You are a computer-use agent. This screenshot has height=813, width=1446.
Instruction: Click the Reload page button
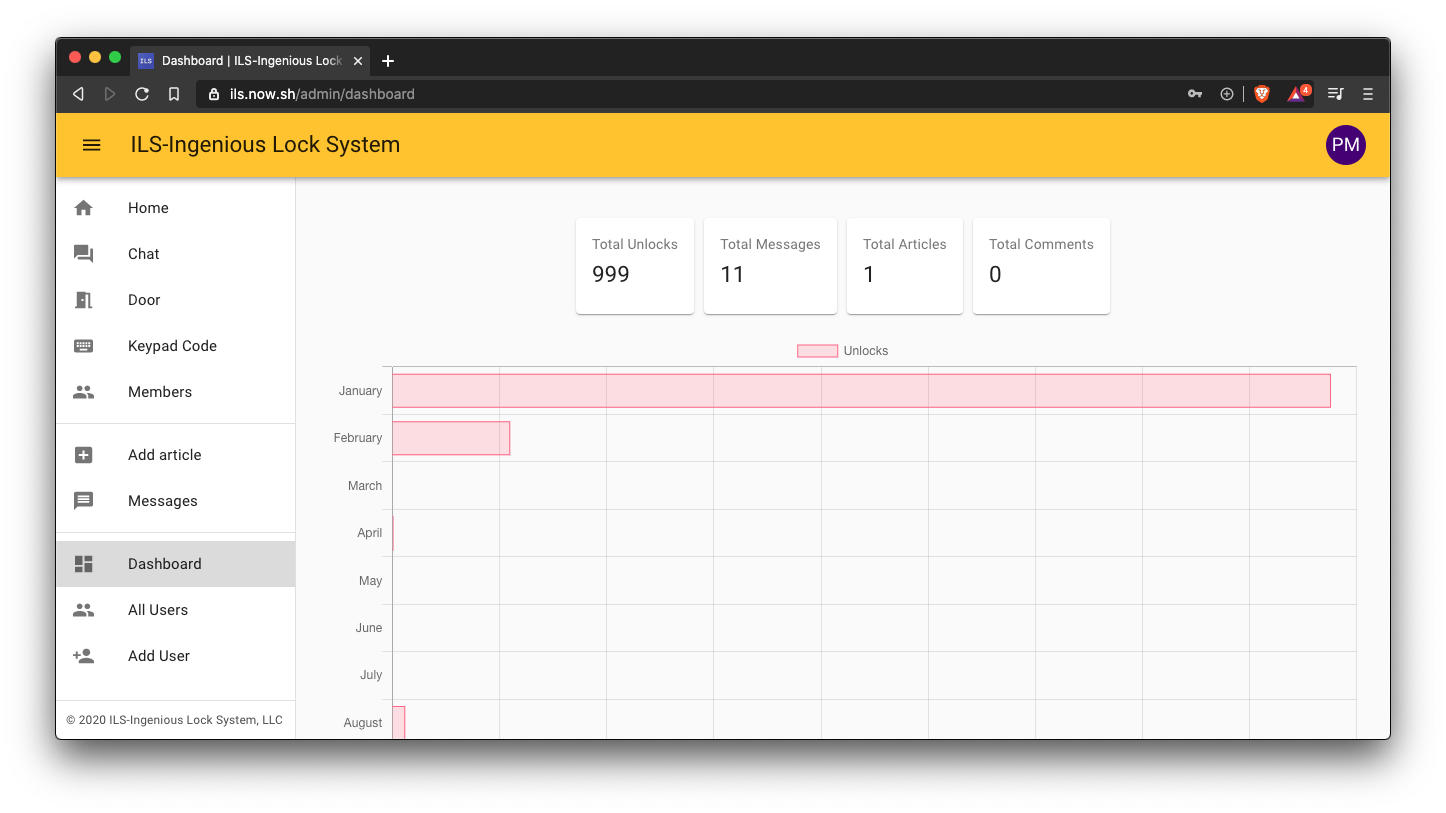click(141, 93)
